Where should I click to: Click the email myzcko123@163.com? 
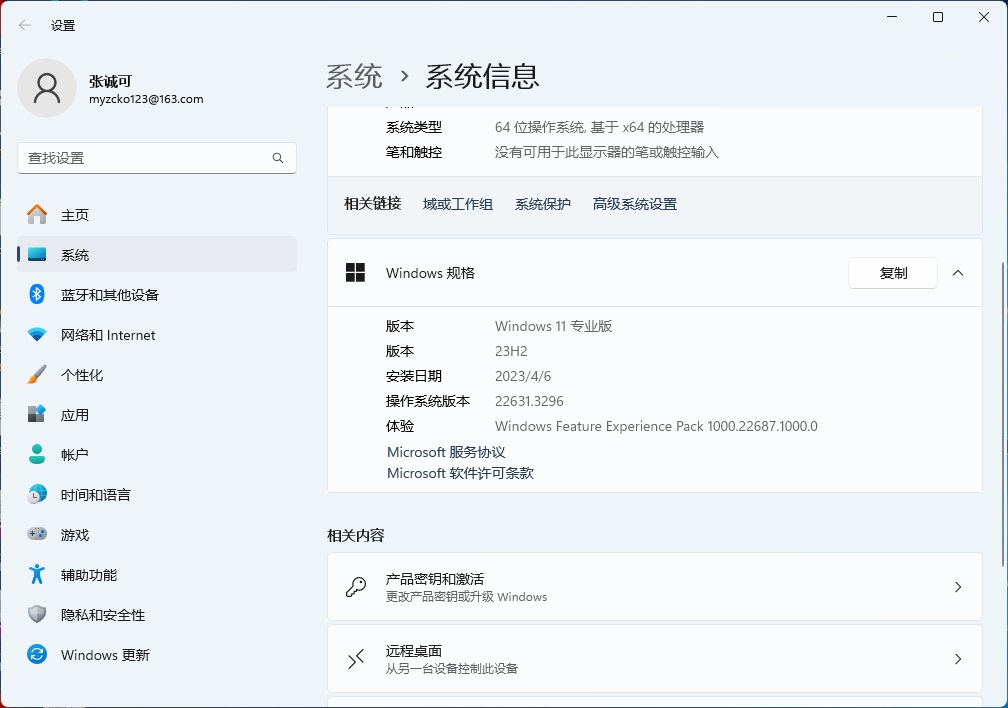pyautogui.click(x=146, y=99)
